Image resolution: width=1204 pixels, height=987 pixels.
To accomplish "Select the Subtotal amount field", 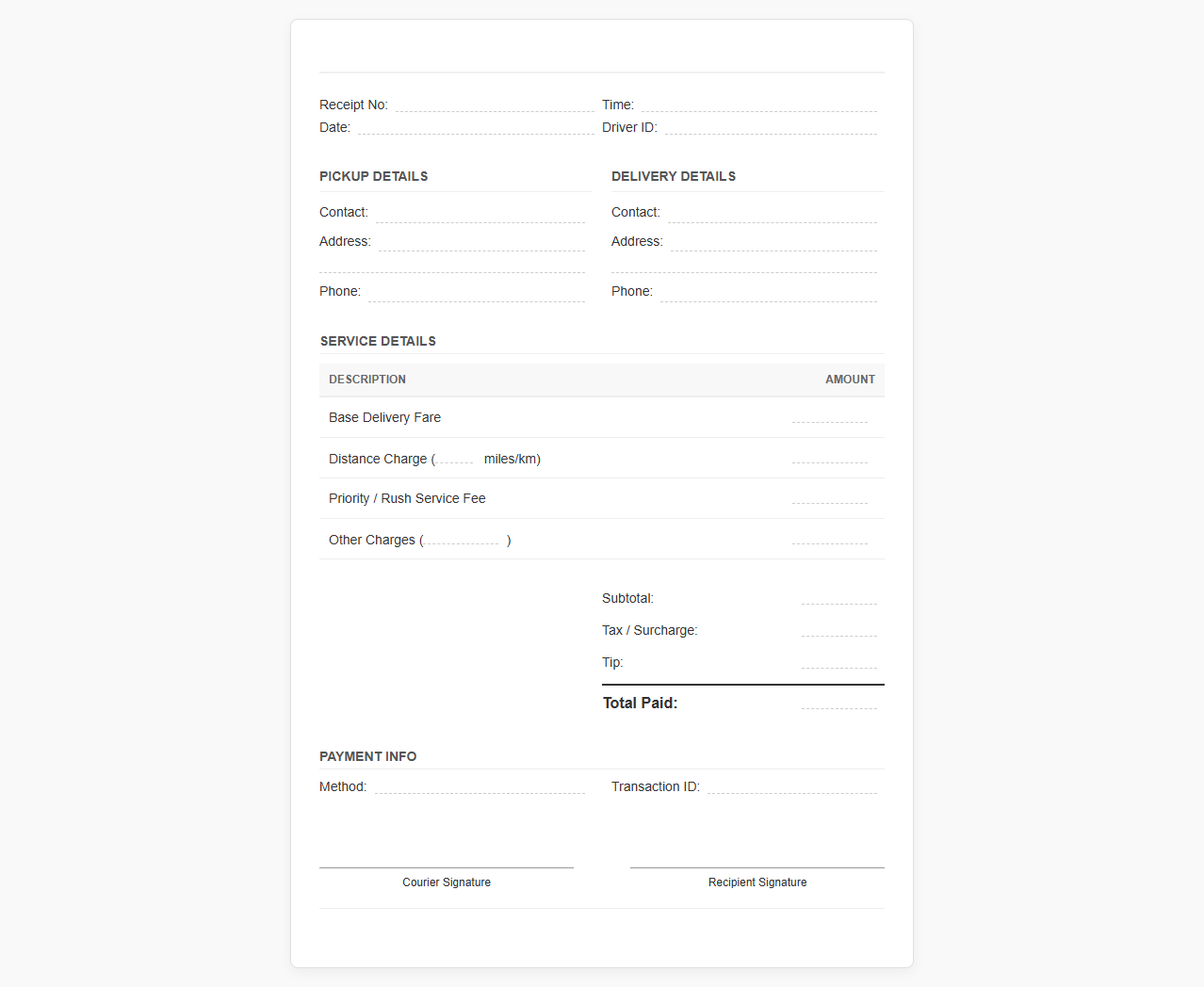I will (839, 596).
